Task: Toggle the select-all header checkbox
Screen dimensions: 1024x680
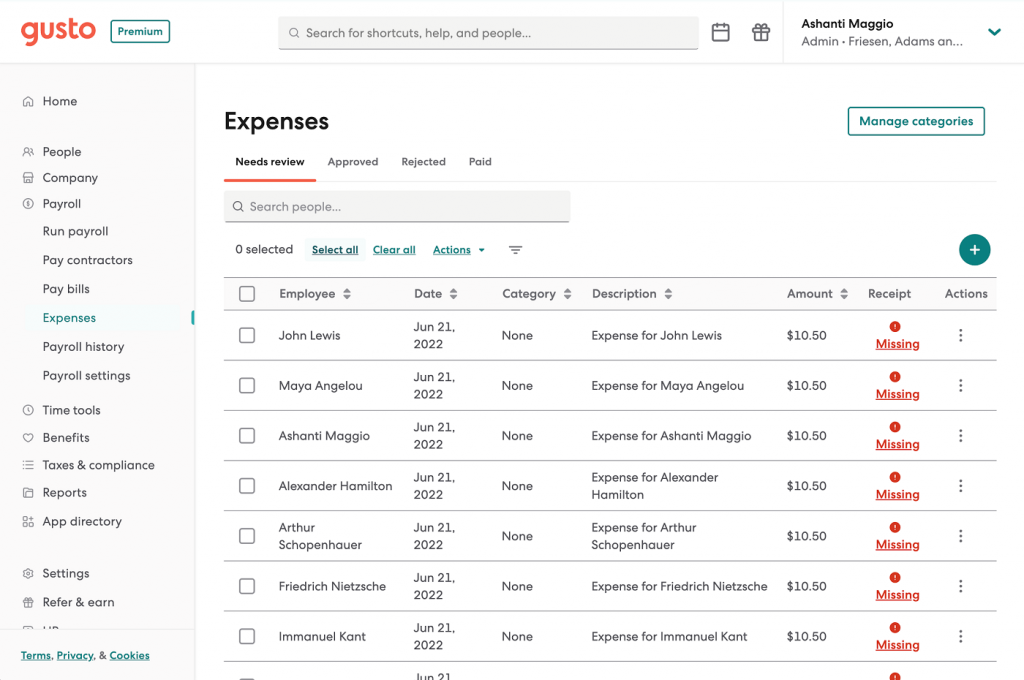Action: pyautogui.click(x=247, y=294)
